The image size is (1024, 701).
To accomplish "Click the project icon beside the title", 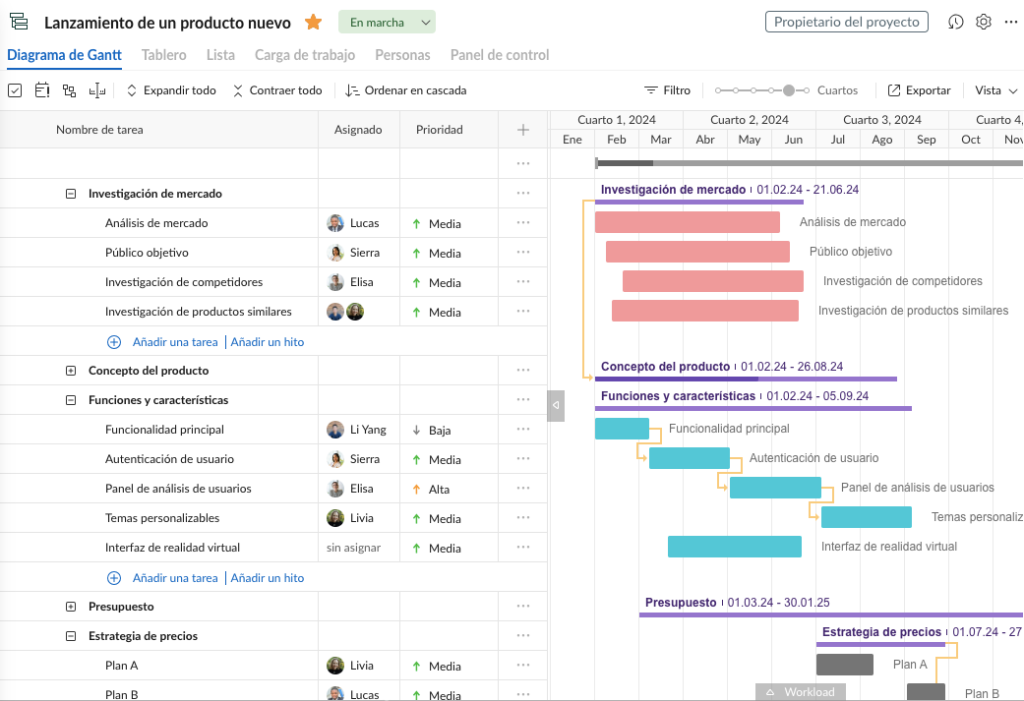I will point(19,22).
